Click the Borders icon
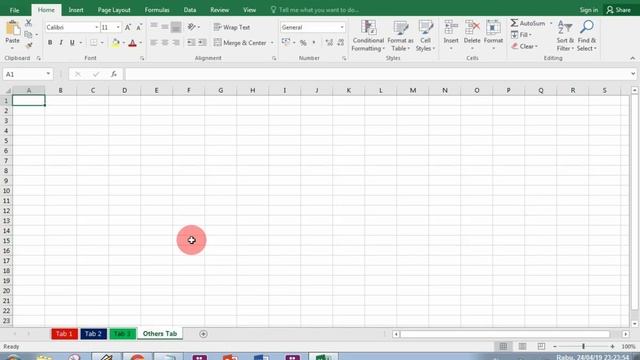Image resolution: width=640 pixels, height=360 pixels. pyautogui.click(x=94, y=42)
